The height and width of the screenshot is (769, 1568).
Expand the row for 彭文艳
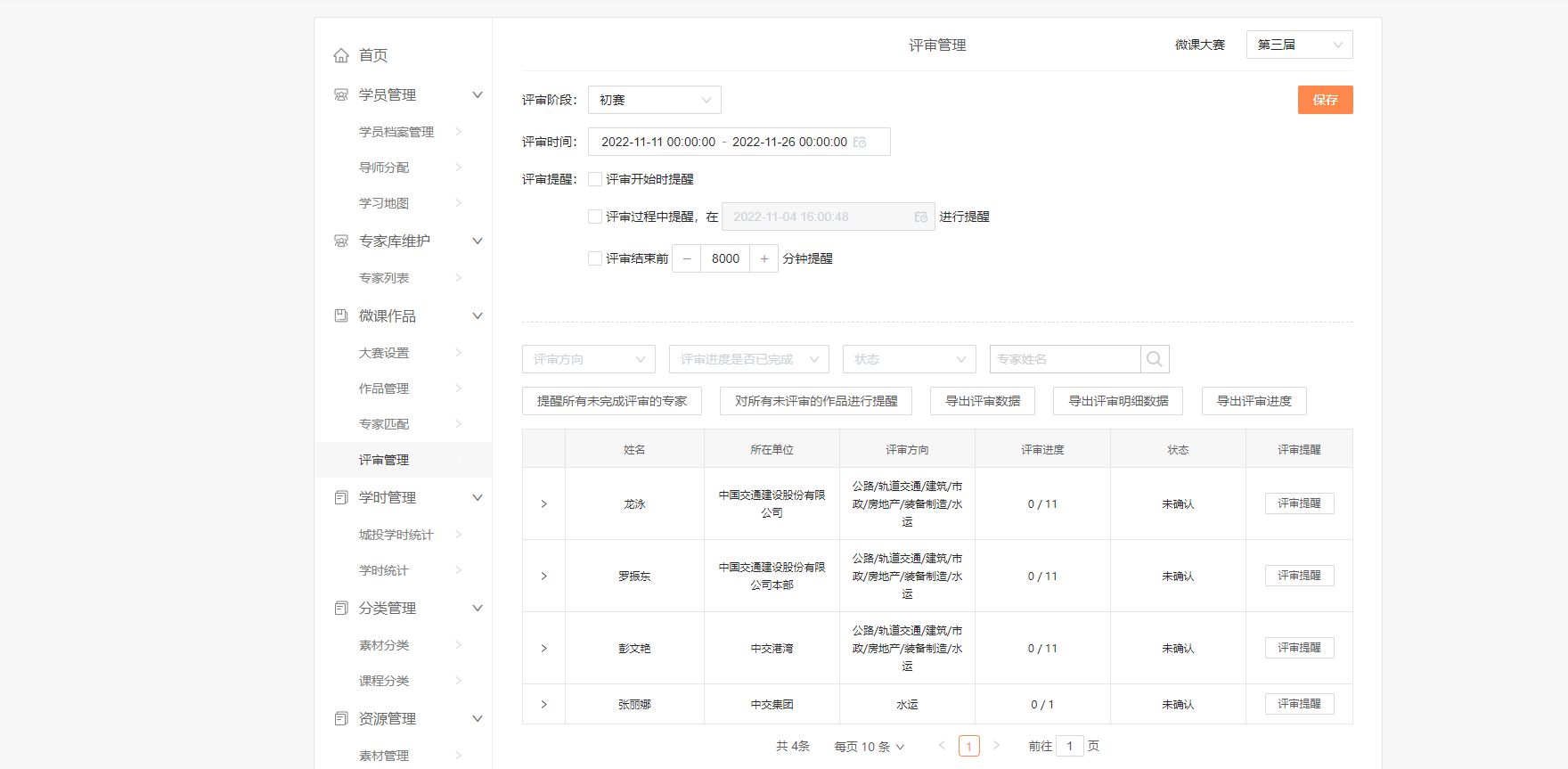click(x=543, y=649)
